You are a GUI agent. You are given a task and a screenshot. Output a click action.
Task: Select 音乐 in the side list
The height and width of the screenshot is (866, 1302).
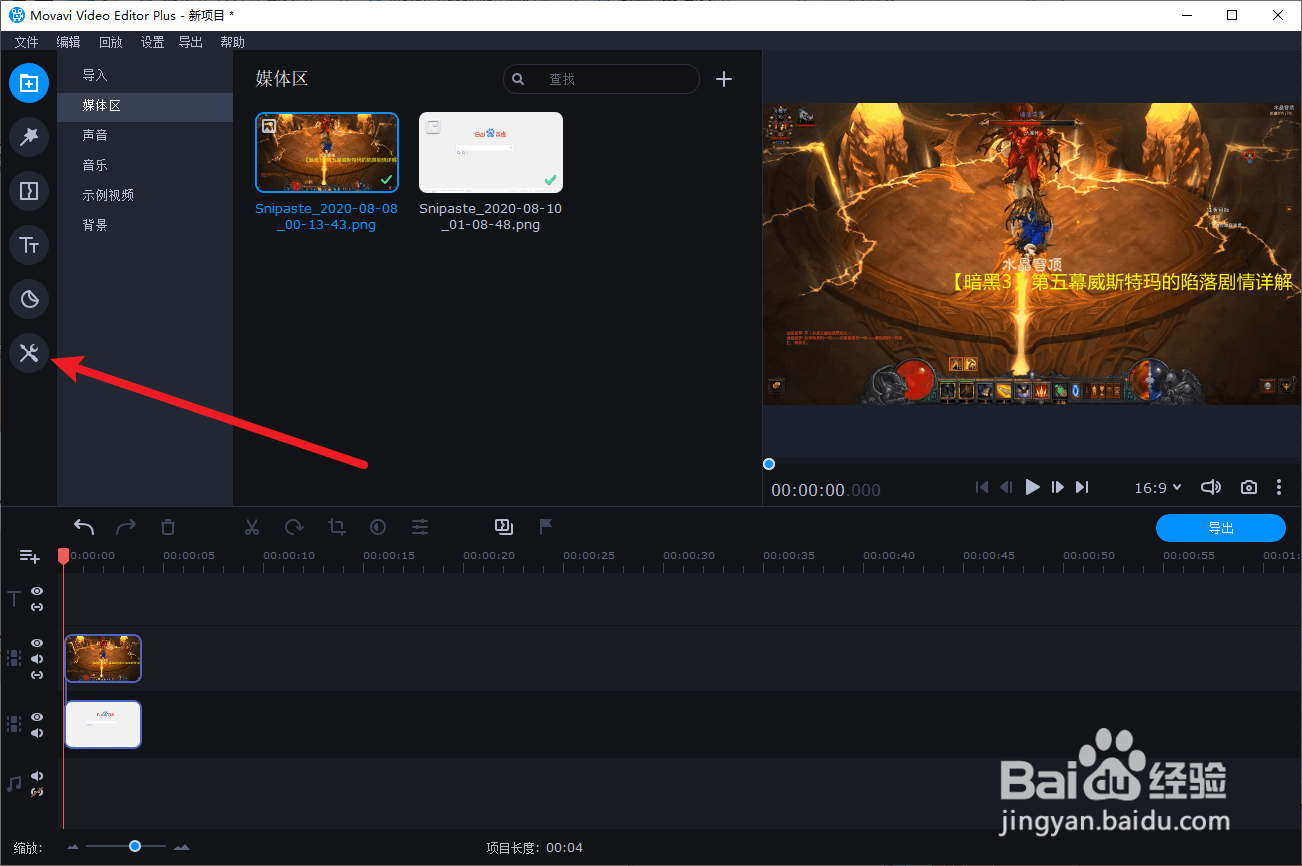145,165
